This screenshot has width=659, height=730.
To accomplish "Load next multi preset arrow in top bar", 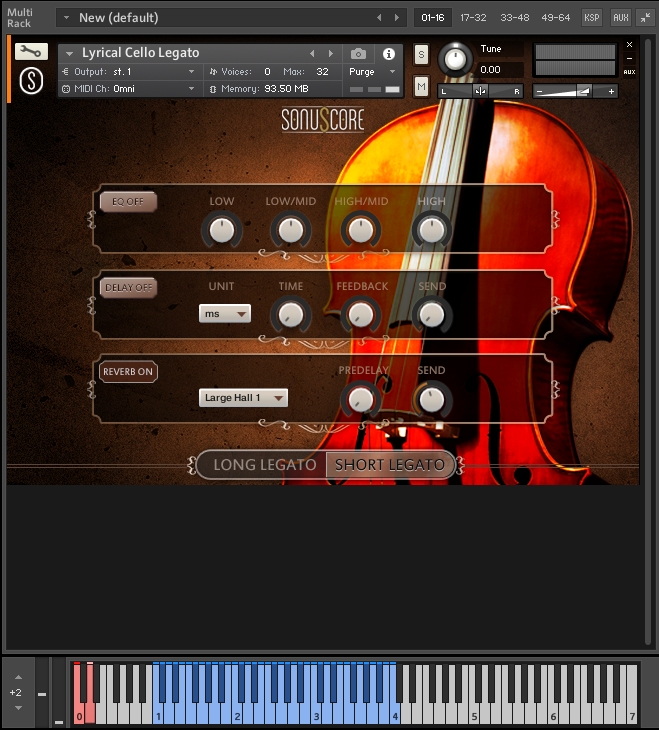I will [397, 18].
